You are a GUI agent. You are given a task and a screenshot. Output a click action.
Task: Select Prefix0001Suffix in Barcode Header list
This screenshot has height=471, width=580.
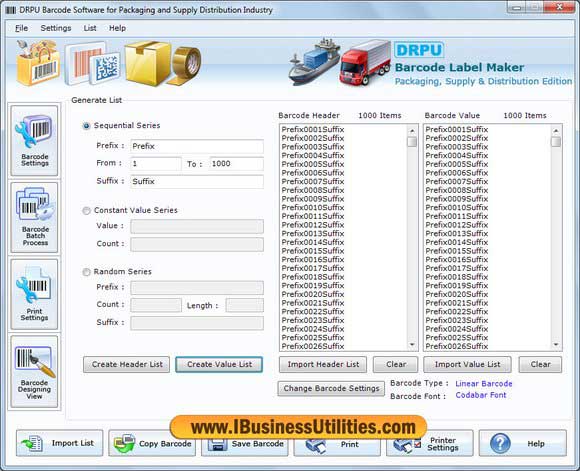(313, 129)
